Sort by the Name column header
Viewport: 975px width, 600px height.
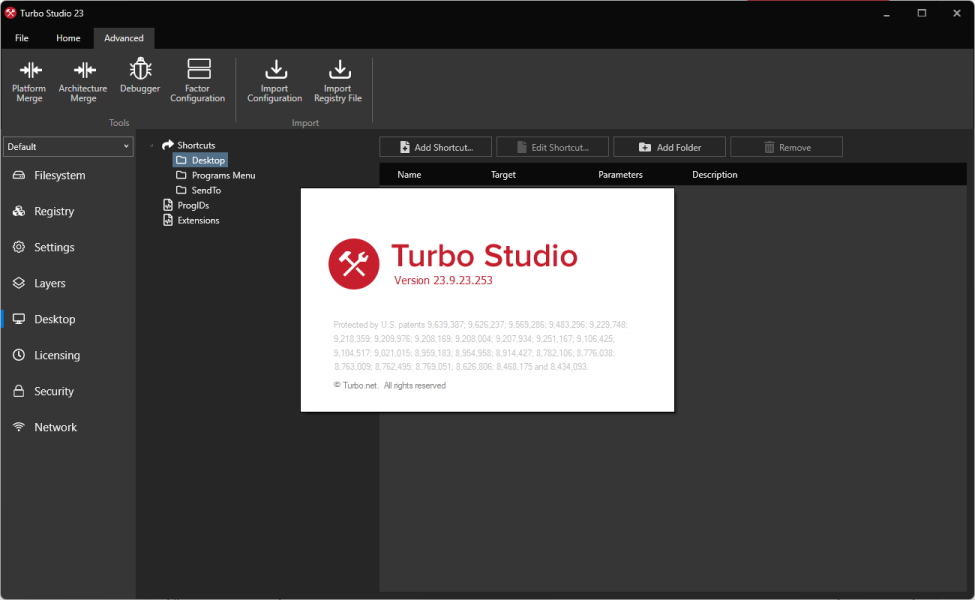[x=409, y=175]
